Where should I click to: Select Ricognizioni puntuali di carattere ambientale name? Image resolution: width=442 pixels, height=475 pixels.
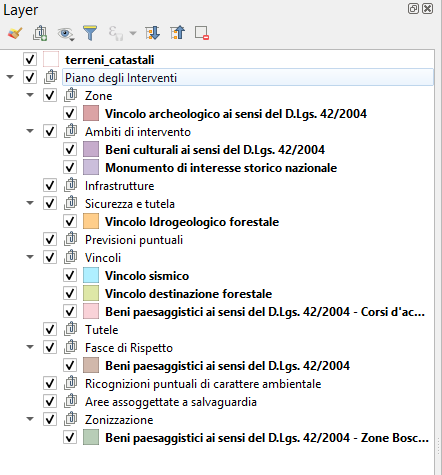[203, 384]
